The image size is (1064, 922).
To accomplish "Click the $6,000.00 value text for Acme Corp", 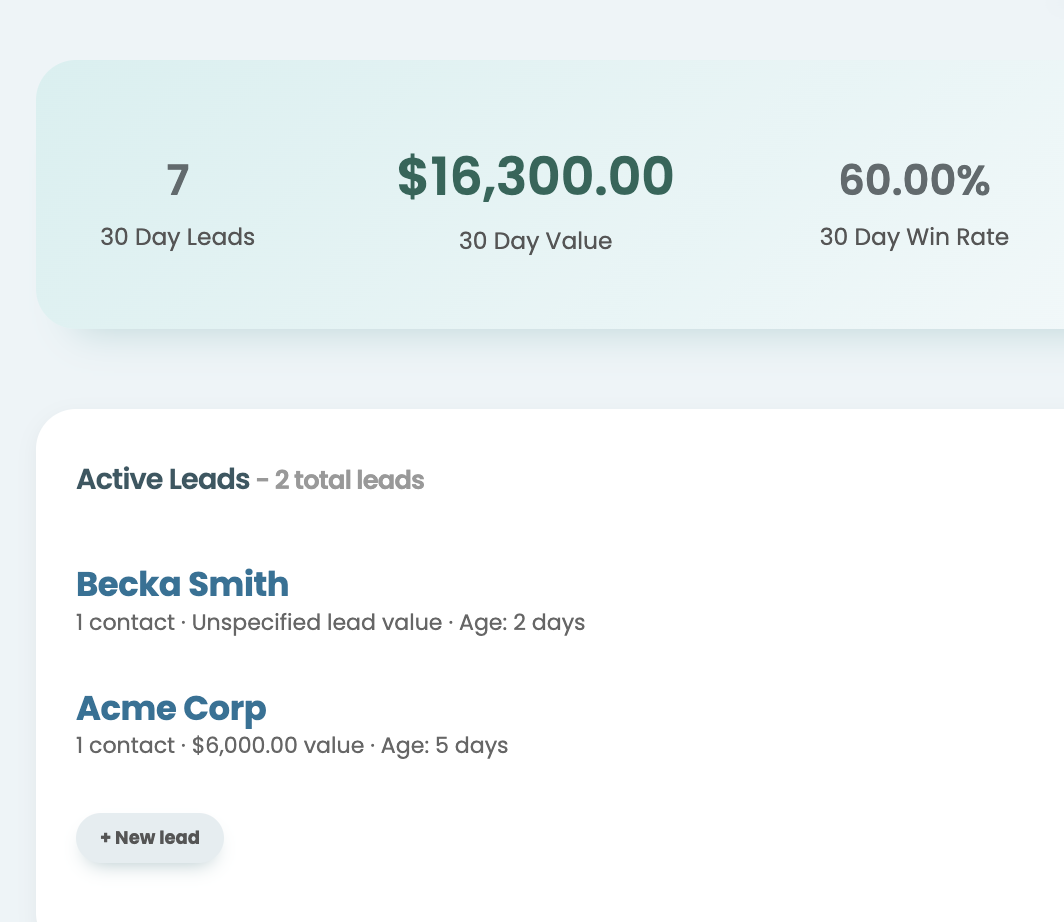I will [x=278, y=745].
